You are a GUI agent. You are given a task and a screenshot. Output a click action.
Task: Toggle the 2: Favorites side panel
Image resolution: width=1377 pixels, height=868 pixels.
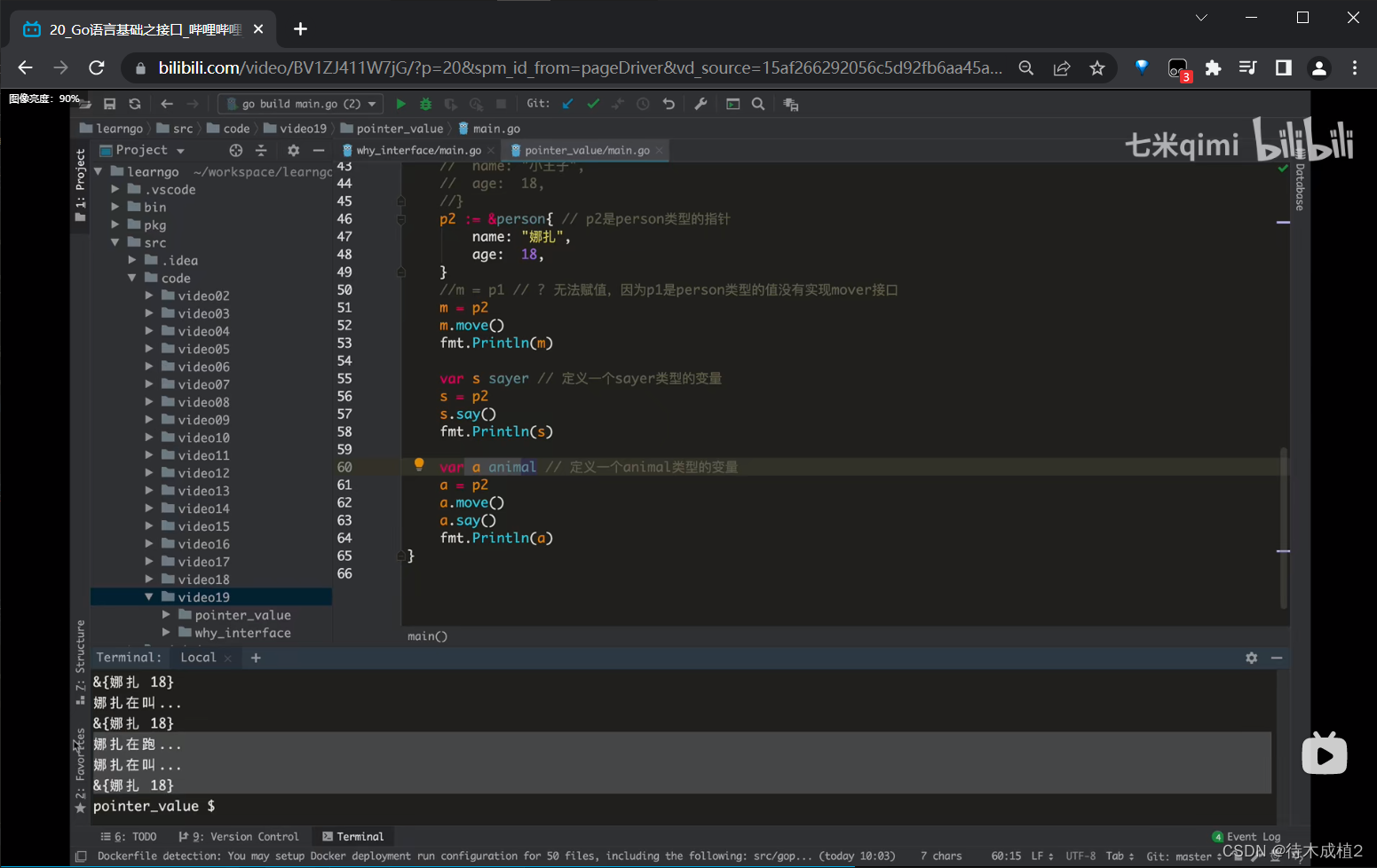pos(81,770)
